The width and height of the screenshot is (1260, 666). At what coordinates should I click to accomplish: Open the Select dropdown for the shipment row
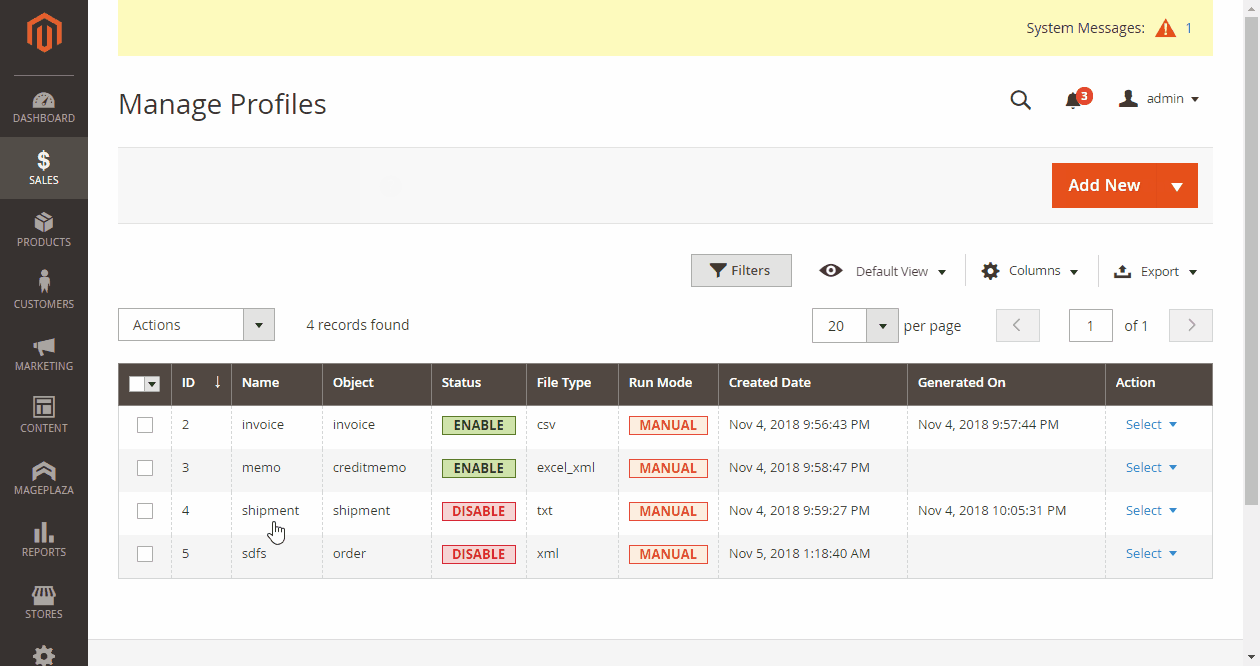tap(1151, 510)
